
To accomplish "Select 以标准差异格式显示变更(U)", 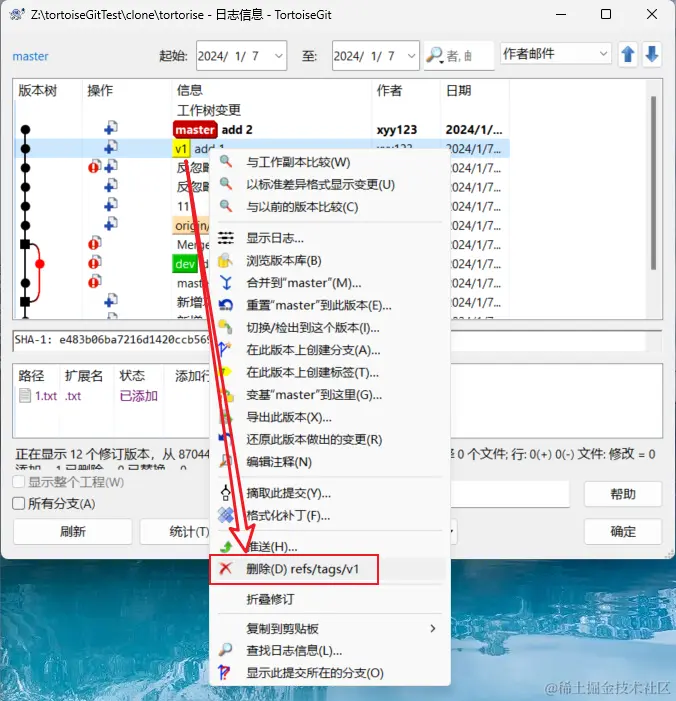I will [330, 184].
